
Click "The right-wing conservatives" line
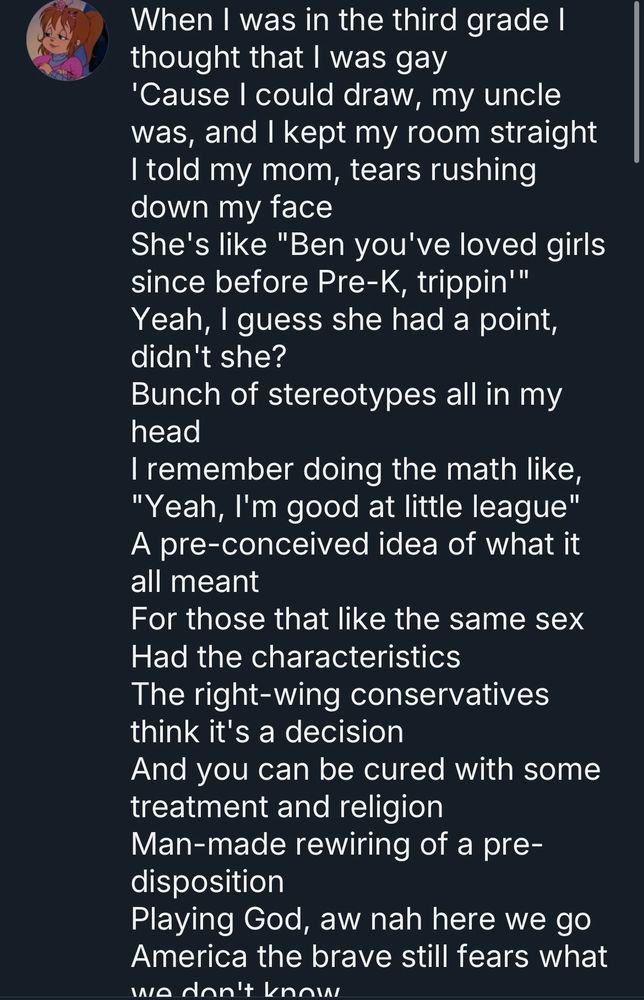pyautogui.click(x=340, y=694)
